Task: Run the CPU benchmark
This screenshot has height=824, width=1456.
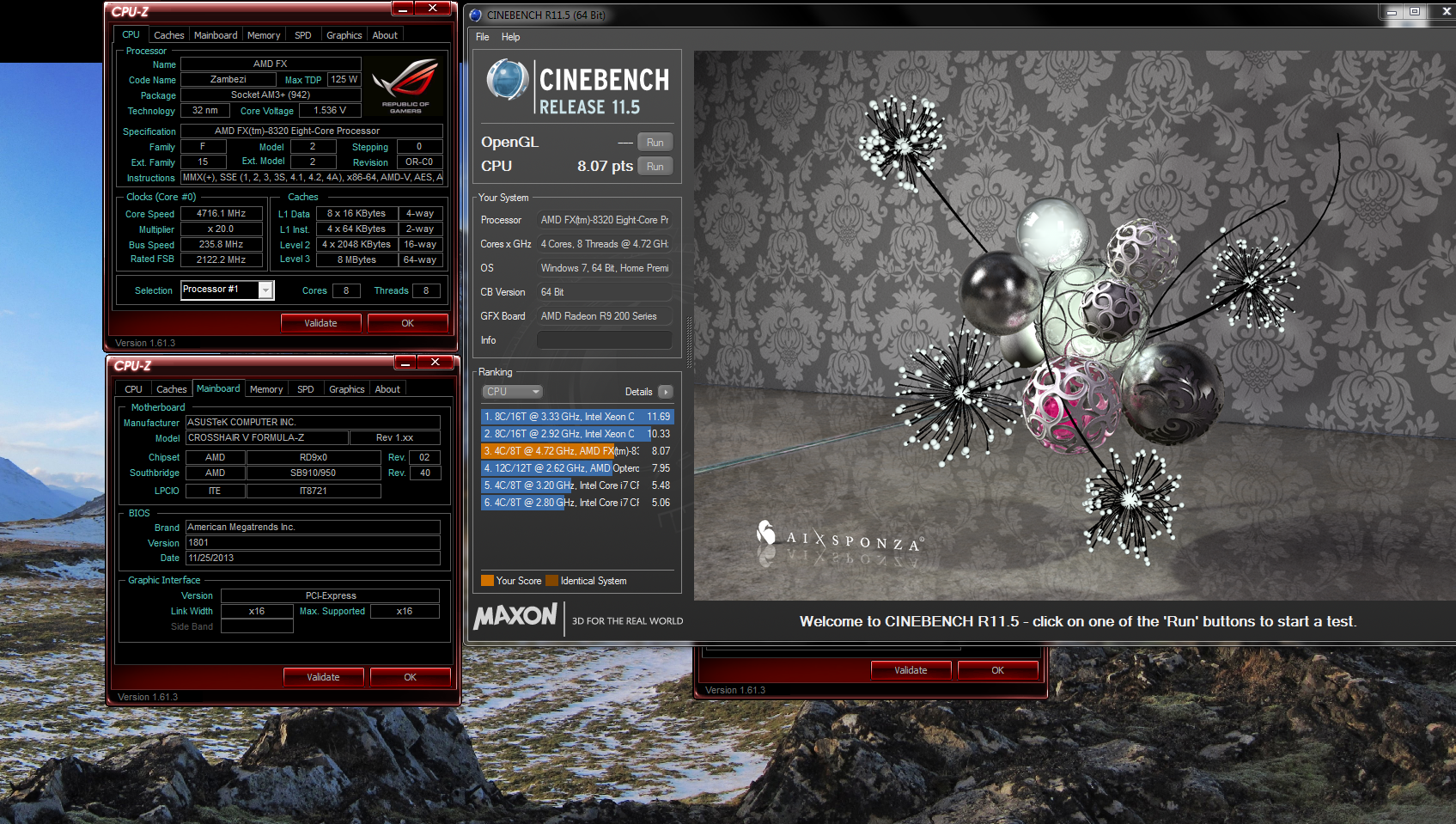Action: tap(655, 167)
